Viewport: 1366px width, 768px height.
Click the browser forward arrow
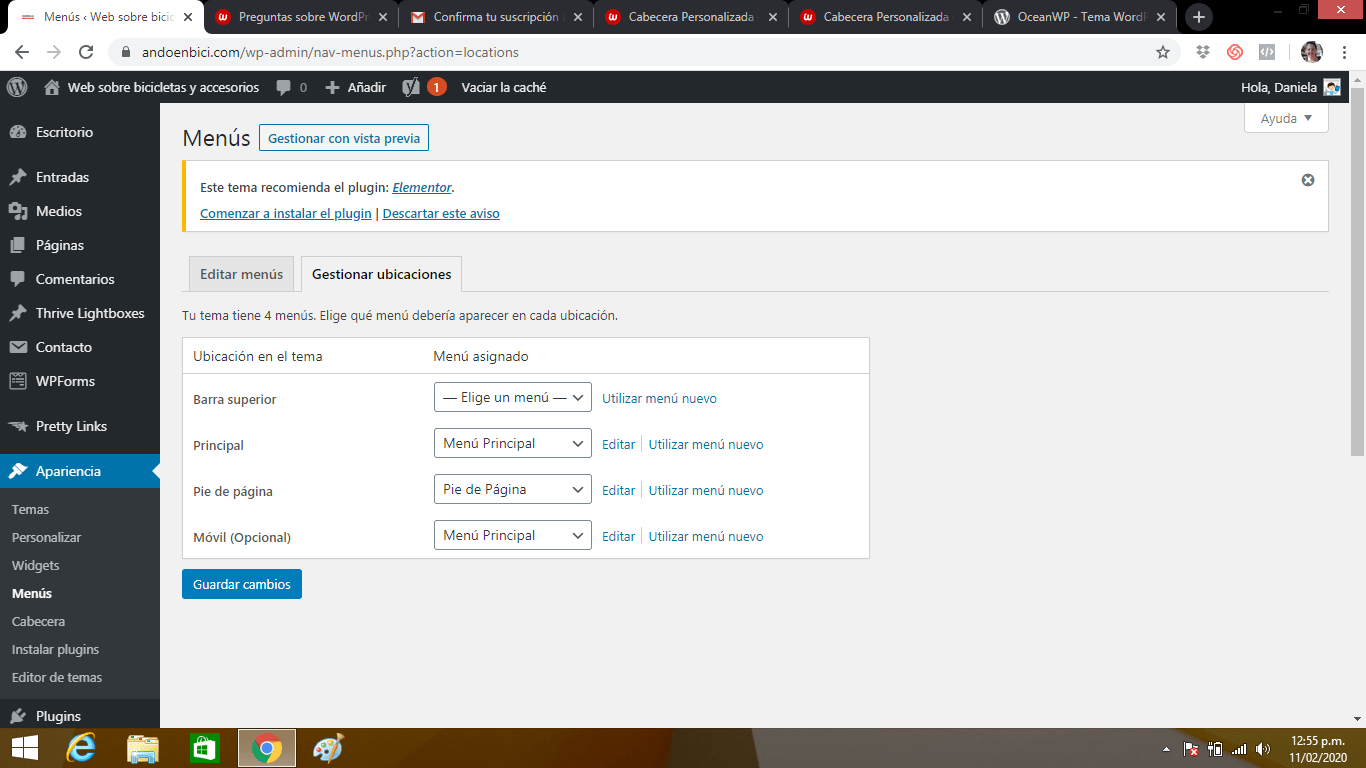[x=54, y=52]
